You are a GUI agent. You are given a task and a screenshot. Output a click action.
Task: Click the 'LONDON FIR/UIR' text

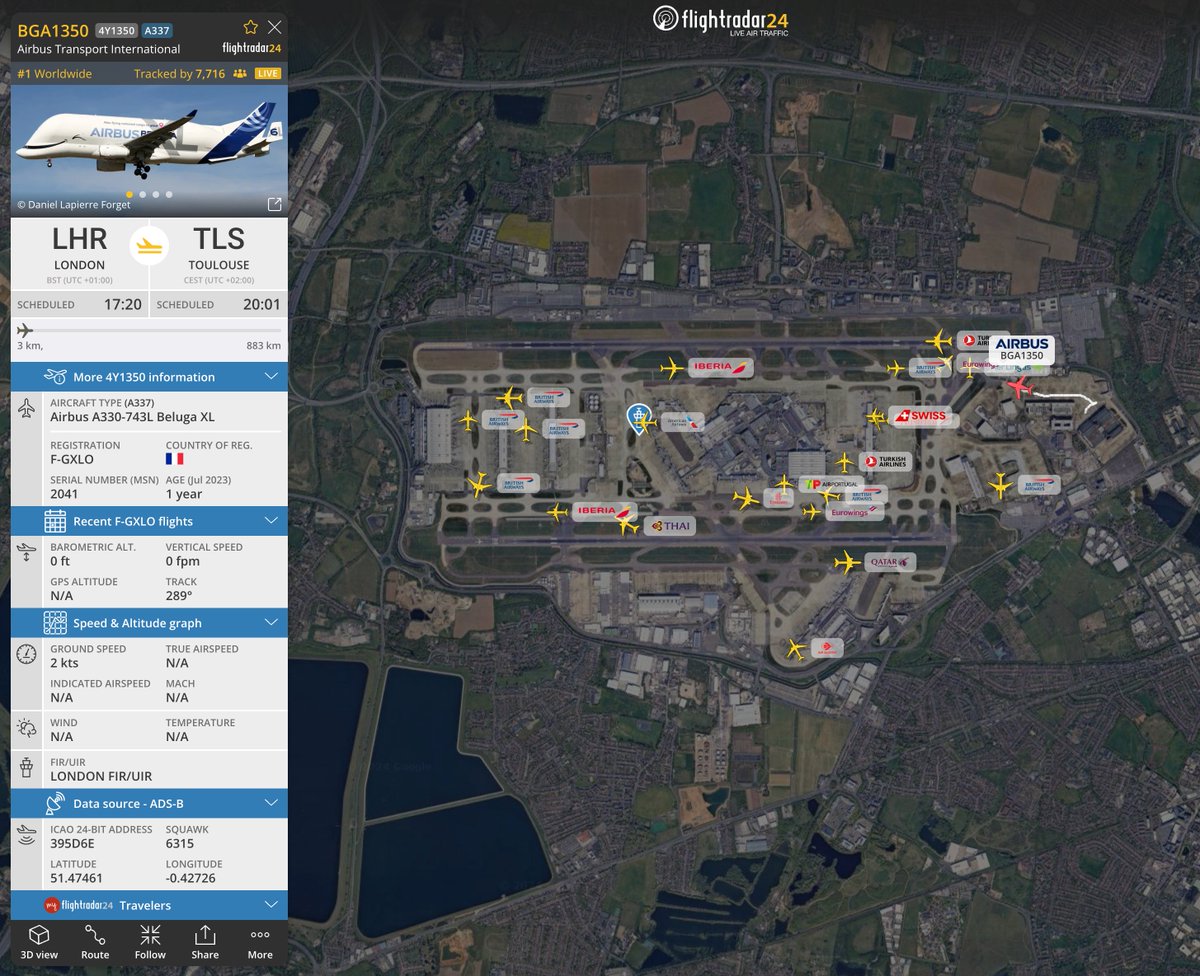[101, 776]
